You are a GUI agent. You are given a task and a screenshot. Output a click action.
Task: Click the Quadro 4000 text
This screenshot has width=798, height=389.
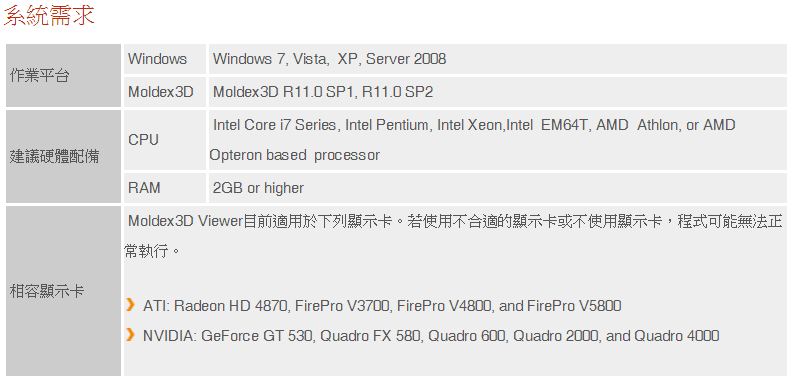pyautogui.click(x=676, y=336)
